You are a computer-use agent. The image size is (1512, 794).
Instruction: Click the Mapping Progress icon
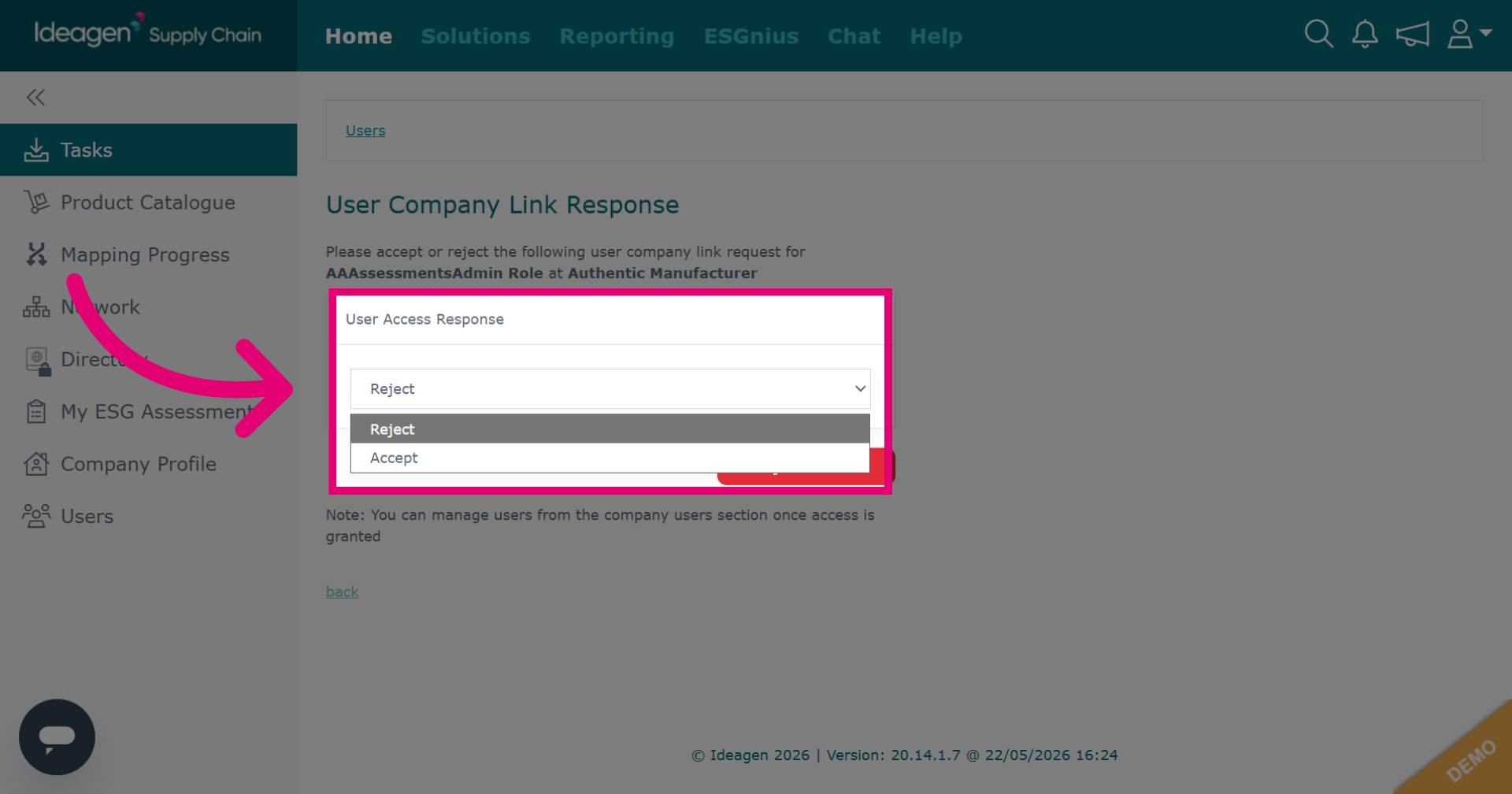coord(36,254)
